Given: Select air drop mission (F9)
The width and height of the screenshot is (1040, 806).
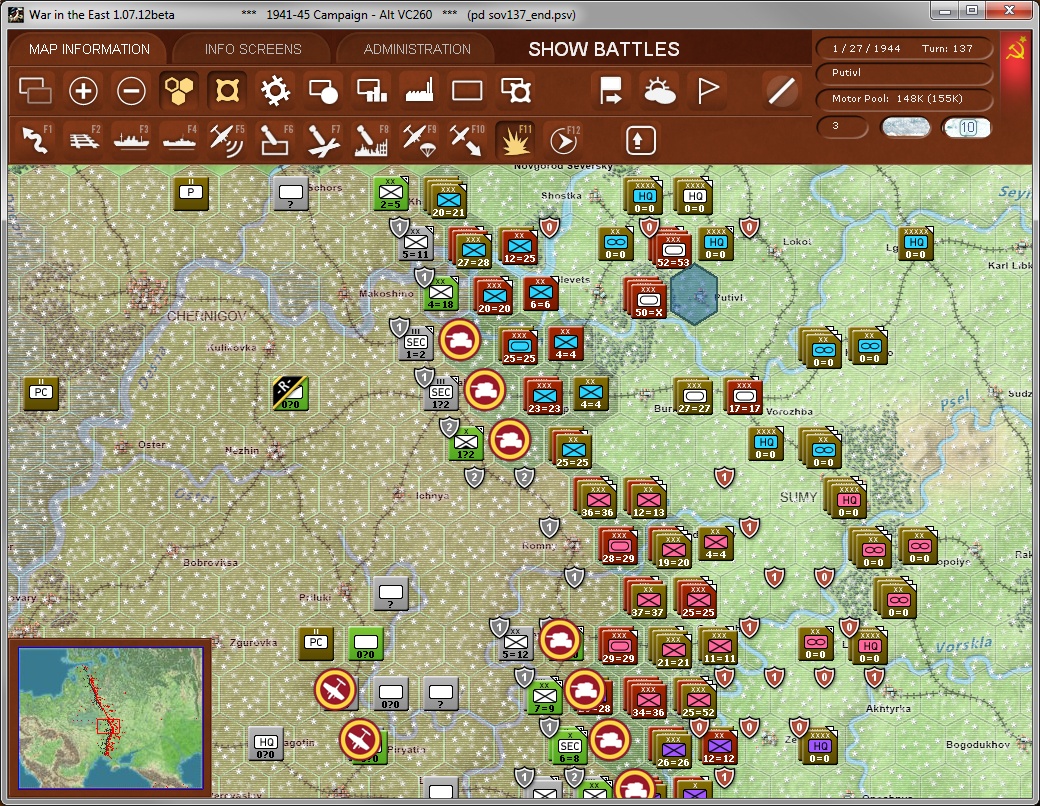Looking at the screenshot, I should point(418,138).
